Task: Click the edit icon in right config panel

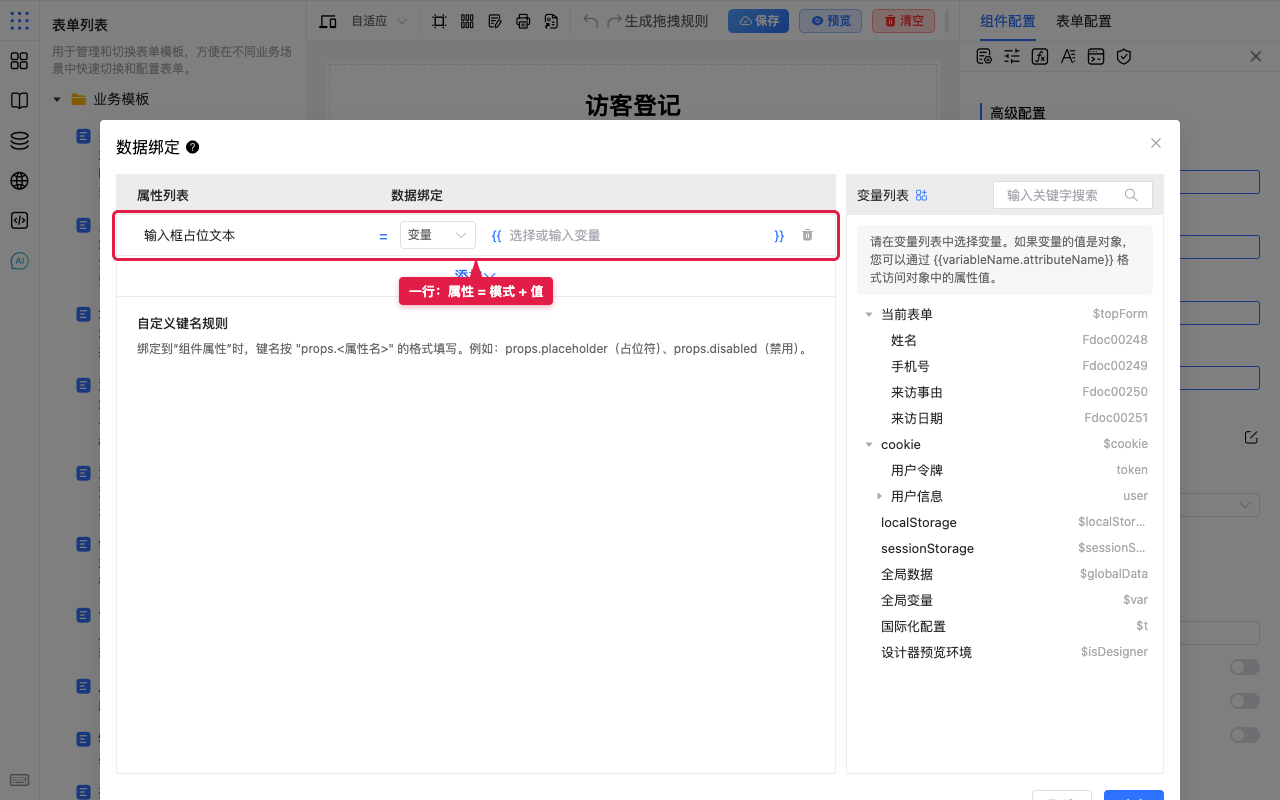Action: click(1251, 437)
